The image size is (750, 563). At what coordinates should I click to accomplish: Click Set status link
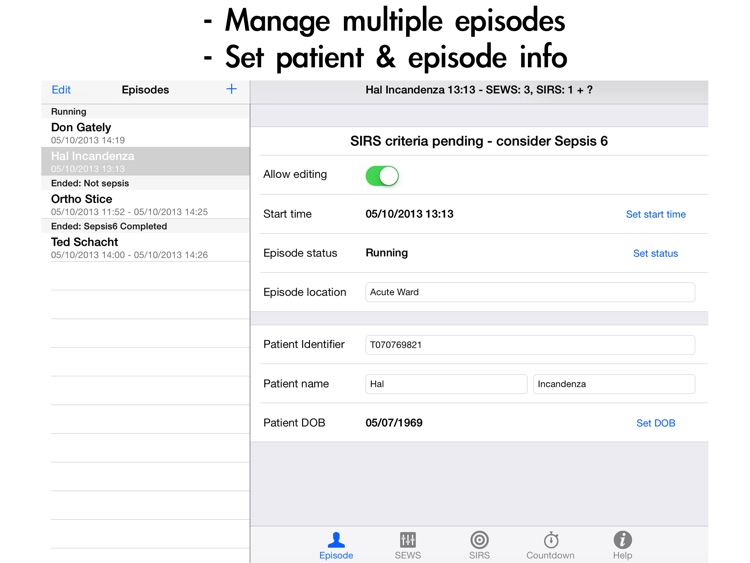click(655, 253)
